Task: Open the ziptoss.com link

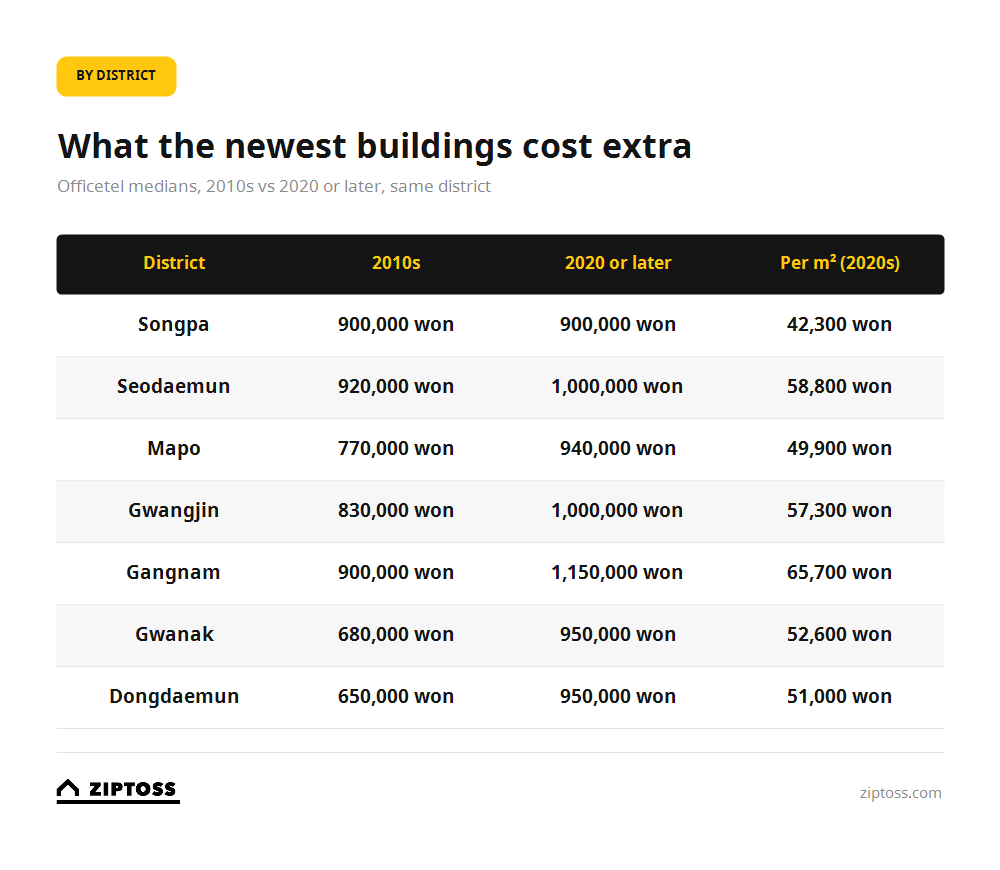Action: pyautogui.click(x=900, y=793)
